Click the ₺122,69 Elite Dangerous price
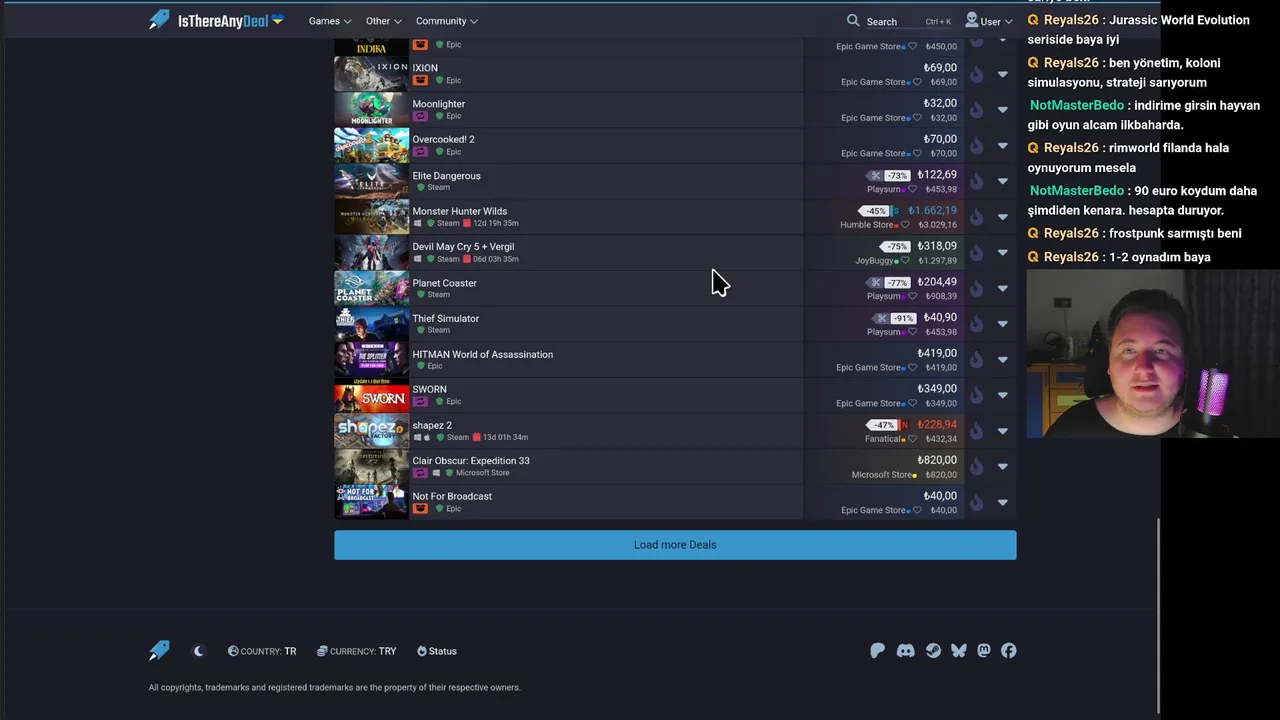 click(937, 175)
